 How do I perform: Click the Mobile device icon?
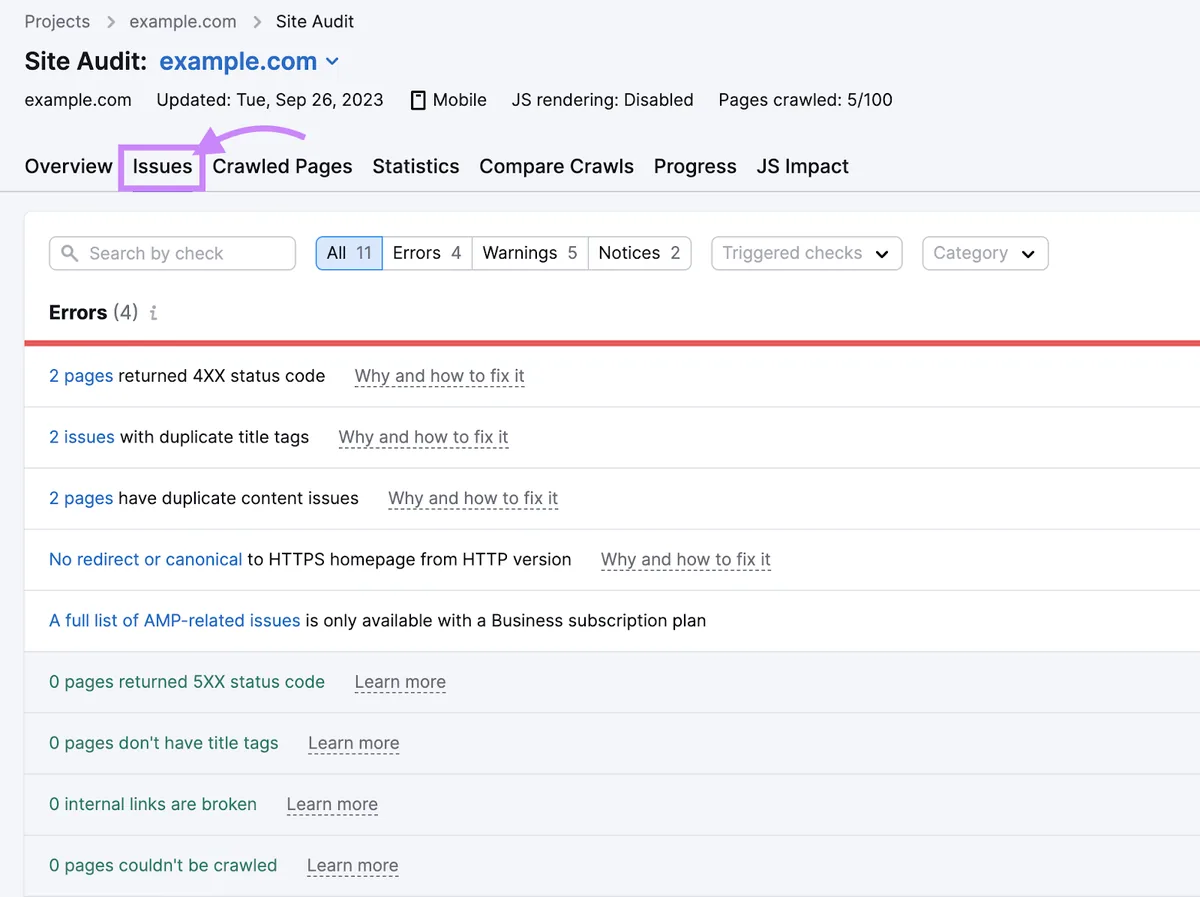coord(418,100)
